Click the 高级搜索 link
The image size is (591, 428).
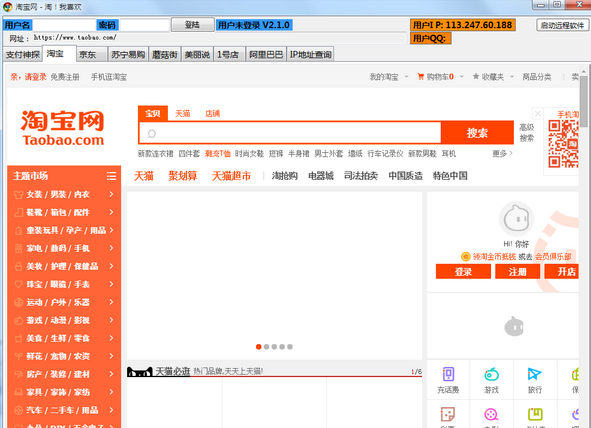tap(527, 133)
